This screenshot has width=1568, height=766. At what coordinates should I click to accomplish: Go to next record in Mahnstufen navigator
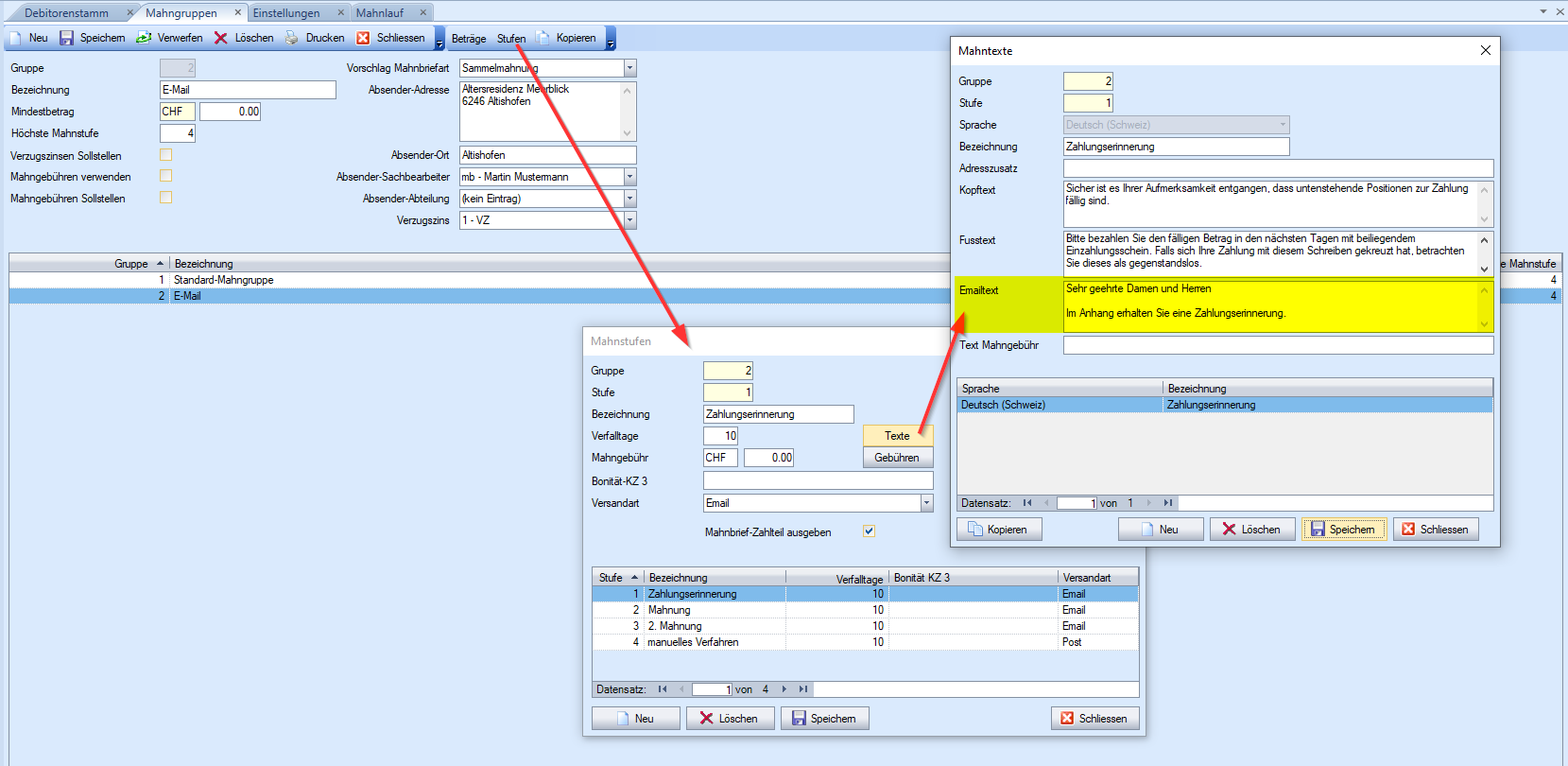click(784, 689)
